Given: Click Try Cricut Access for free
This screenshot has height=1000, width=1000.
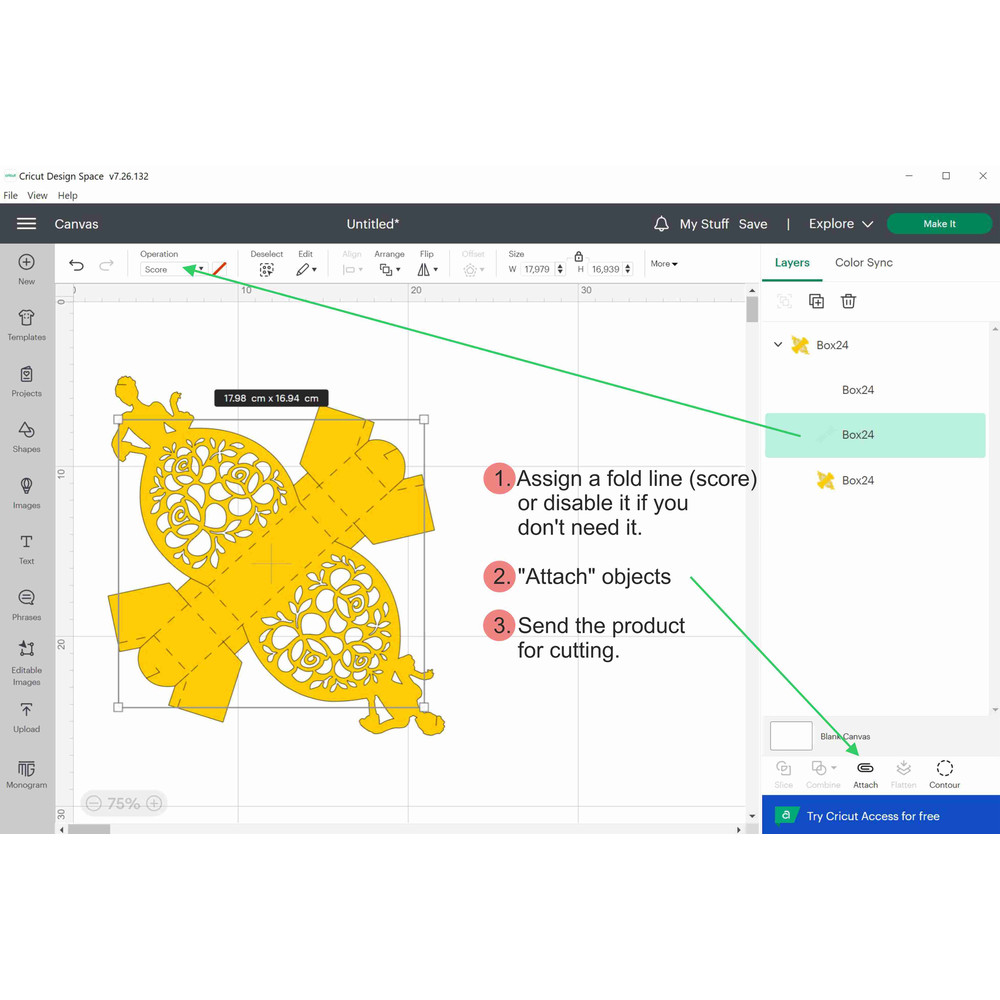Looking at the screenshot, I should [x=873, y=816].
